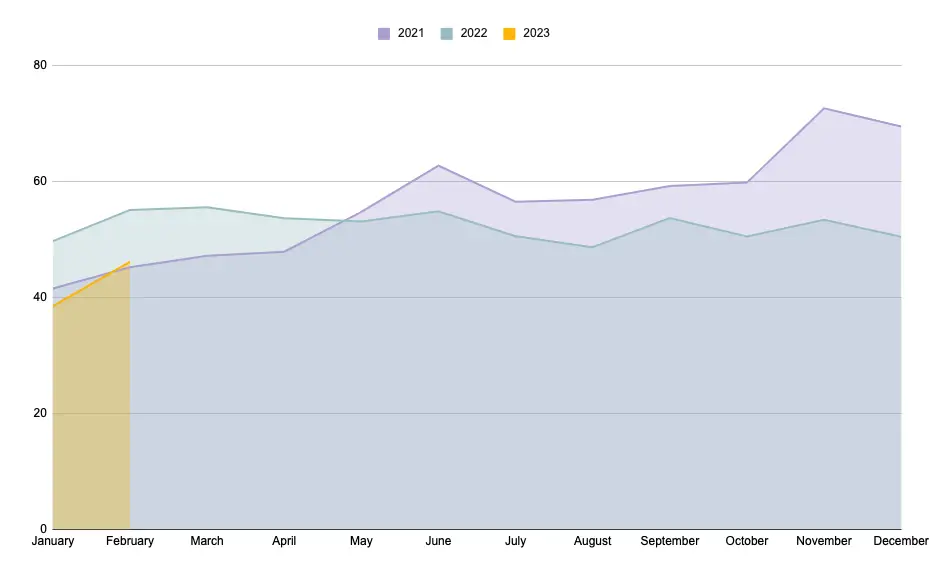The width and height of the screenshot is (930, 575).
Task: Click the 0 value on y-axis
Action: [43, 529]
